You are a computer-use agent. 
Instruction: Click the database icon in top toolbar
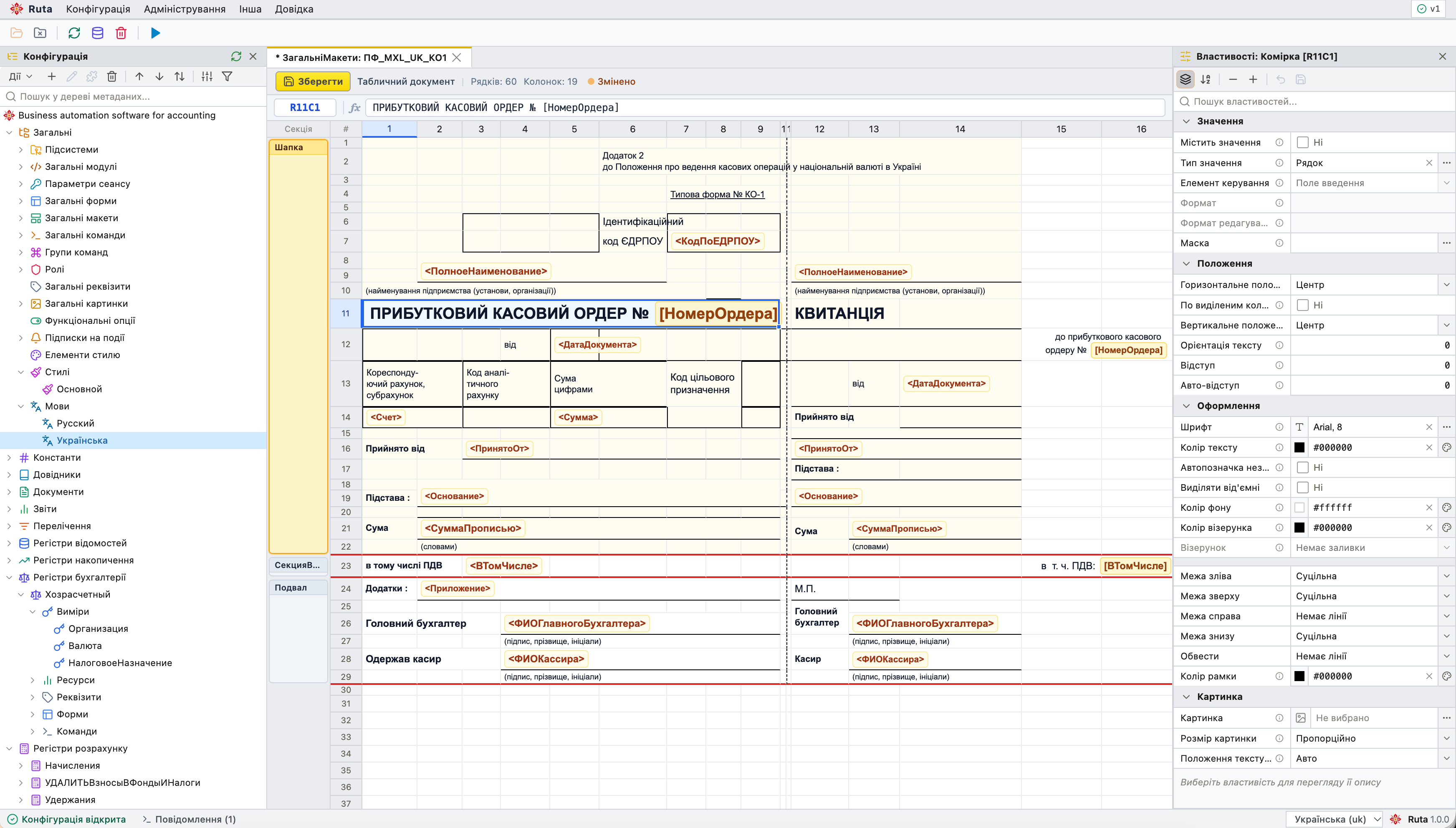pyautogui.click(x=97, y=33)
